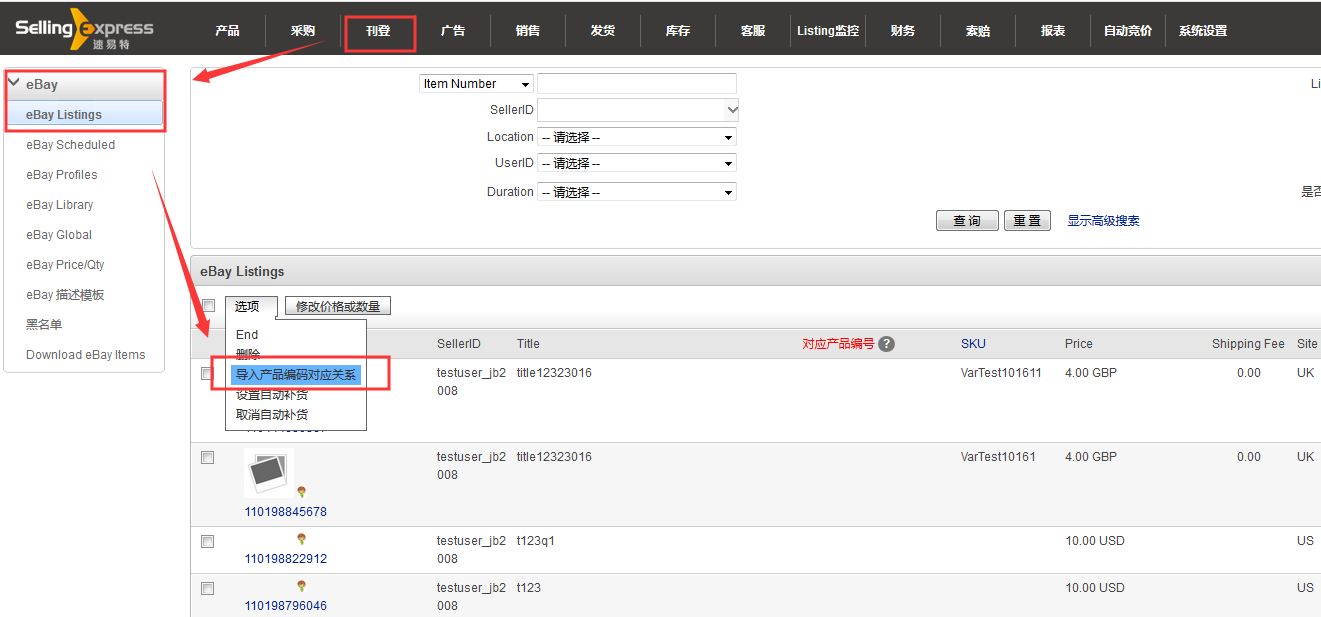The image size is (1321, 617).
Task: Open the Listing监控 menu
Action: [x=828, y=31]
